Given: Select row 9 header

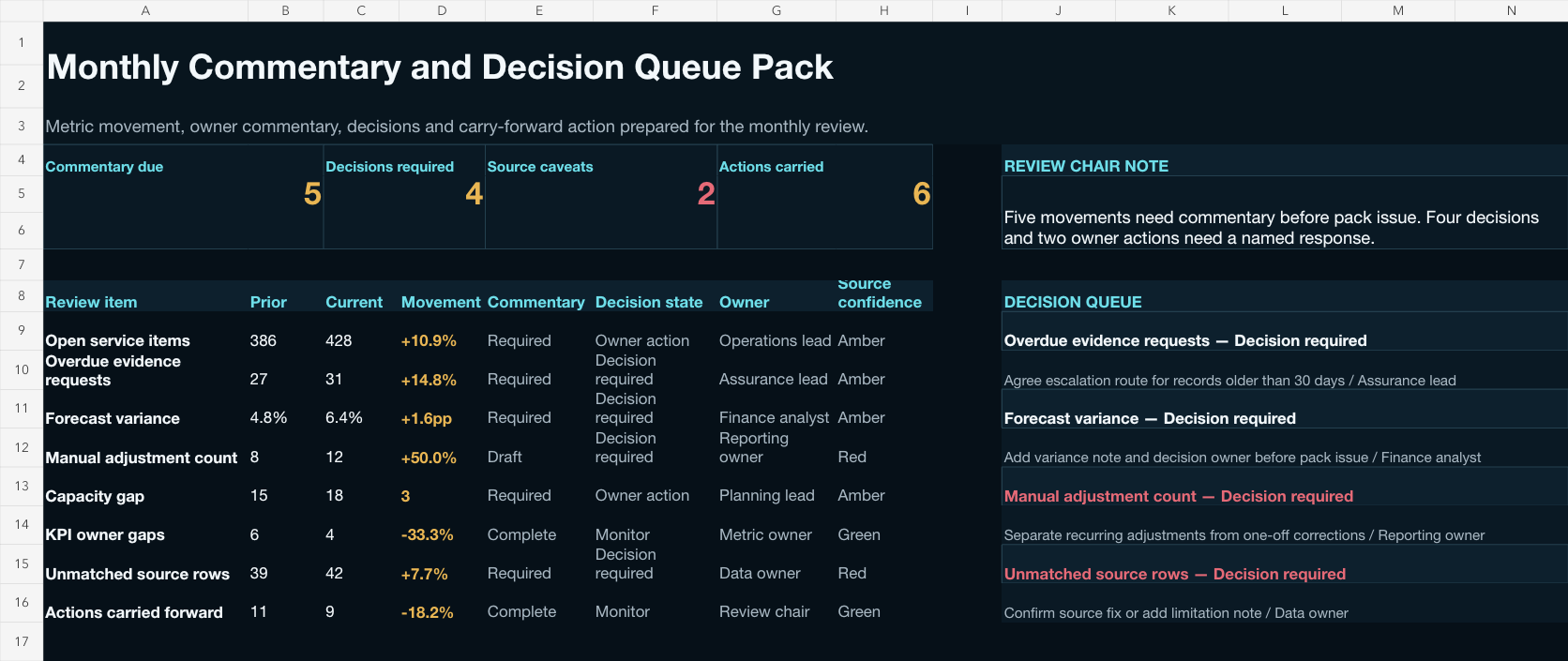Looking at the screenshot, I should (22, 330).
